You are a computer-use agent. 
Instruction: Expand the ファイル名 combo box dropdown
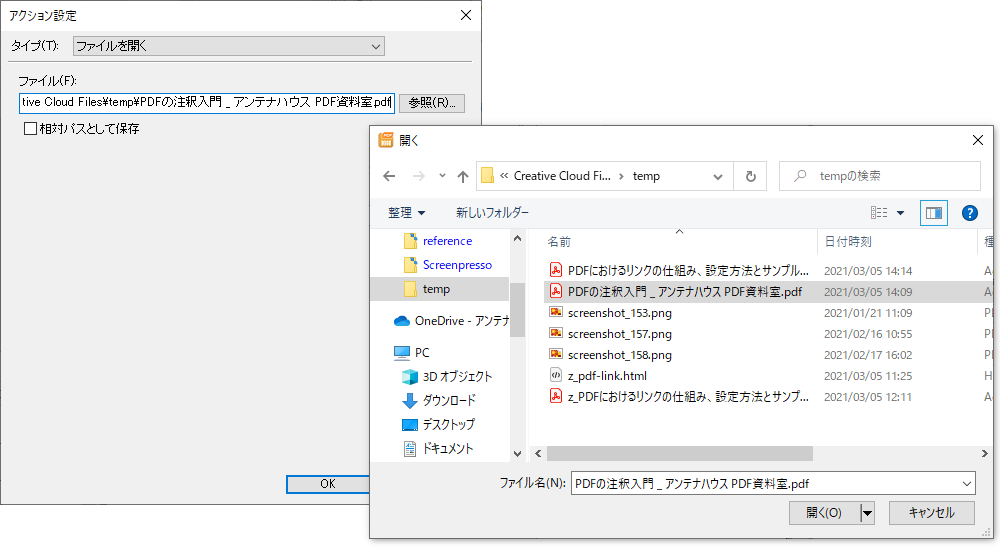[x=965, y=483]
